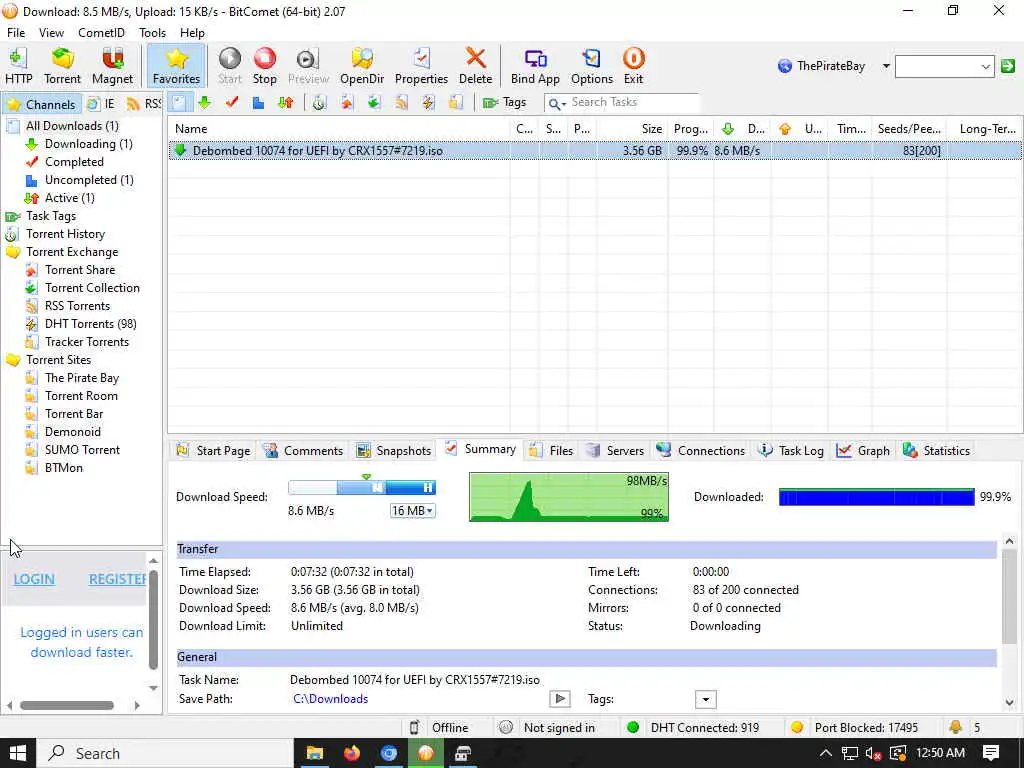
Task: Show all downloads filter icon in task toolbar
Action: pyautogui.click(x=180, y=103)
